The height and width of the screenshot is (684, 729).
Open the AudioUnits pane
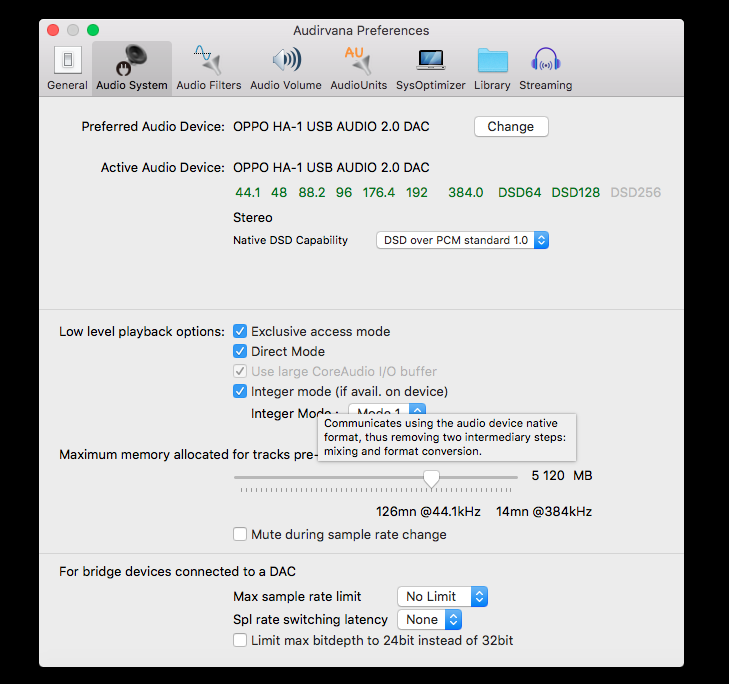(358, 68)
